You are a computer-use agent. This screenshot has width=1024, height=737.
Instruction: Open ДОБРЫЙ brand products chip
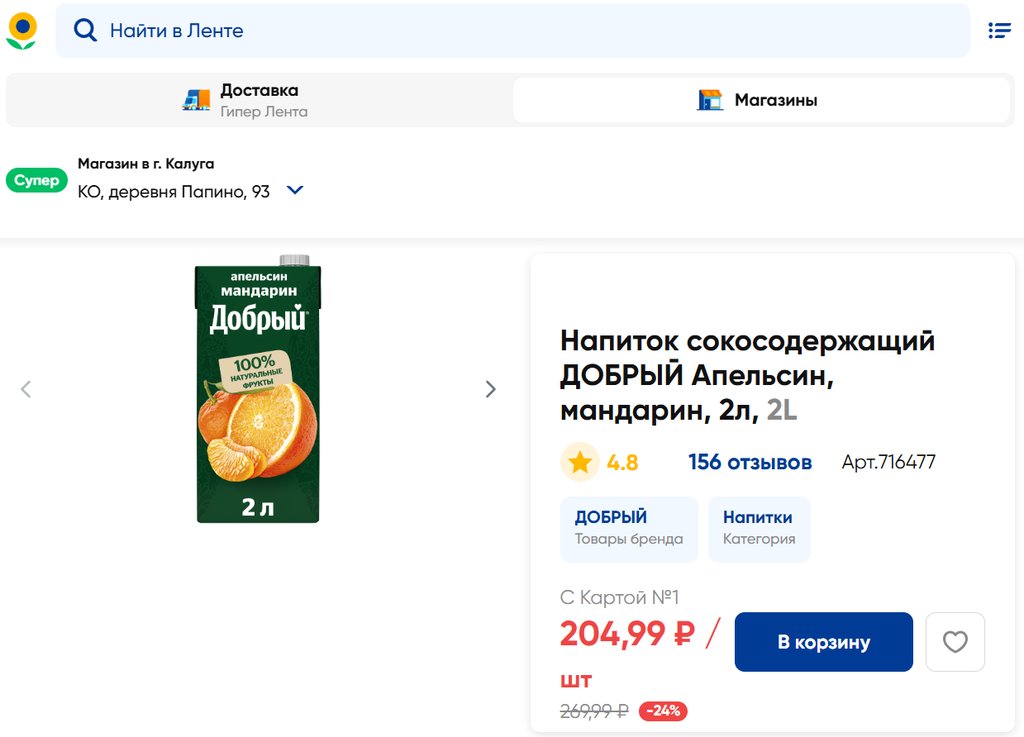click(x=628, y=528)
